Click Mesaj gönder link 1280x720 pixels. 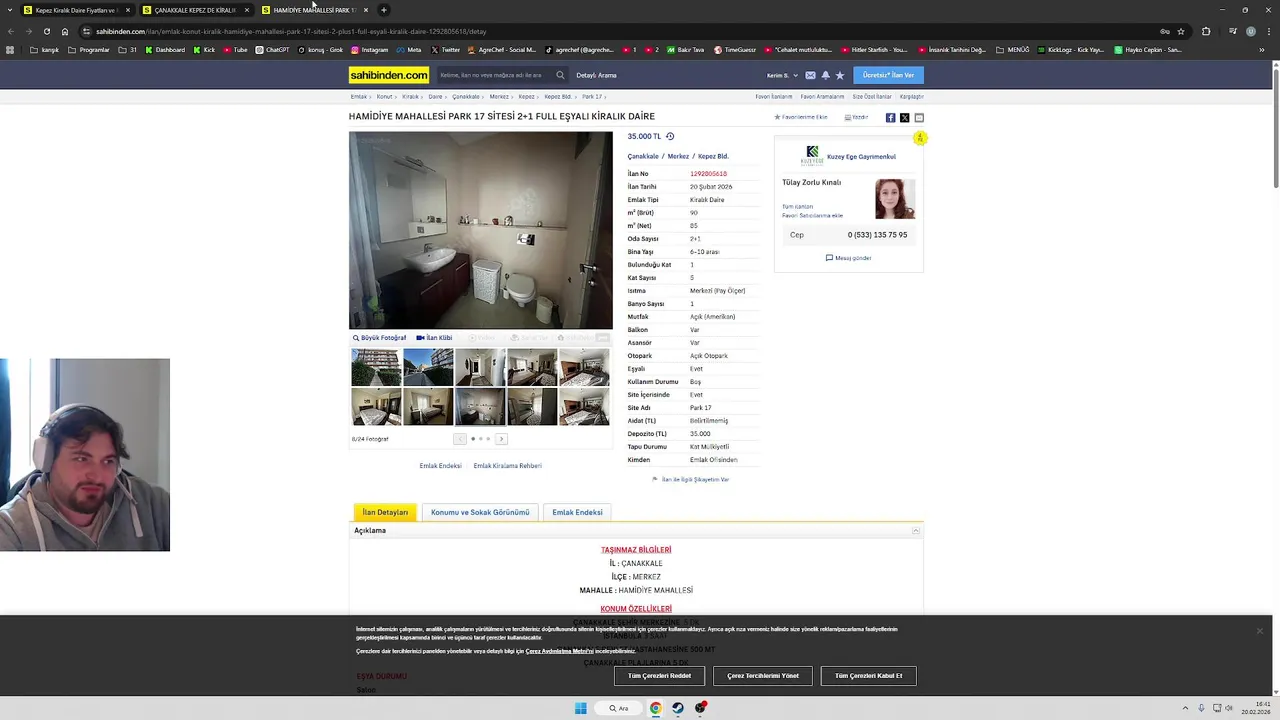[x=849, y=258]
